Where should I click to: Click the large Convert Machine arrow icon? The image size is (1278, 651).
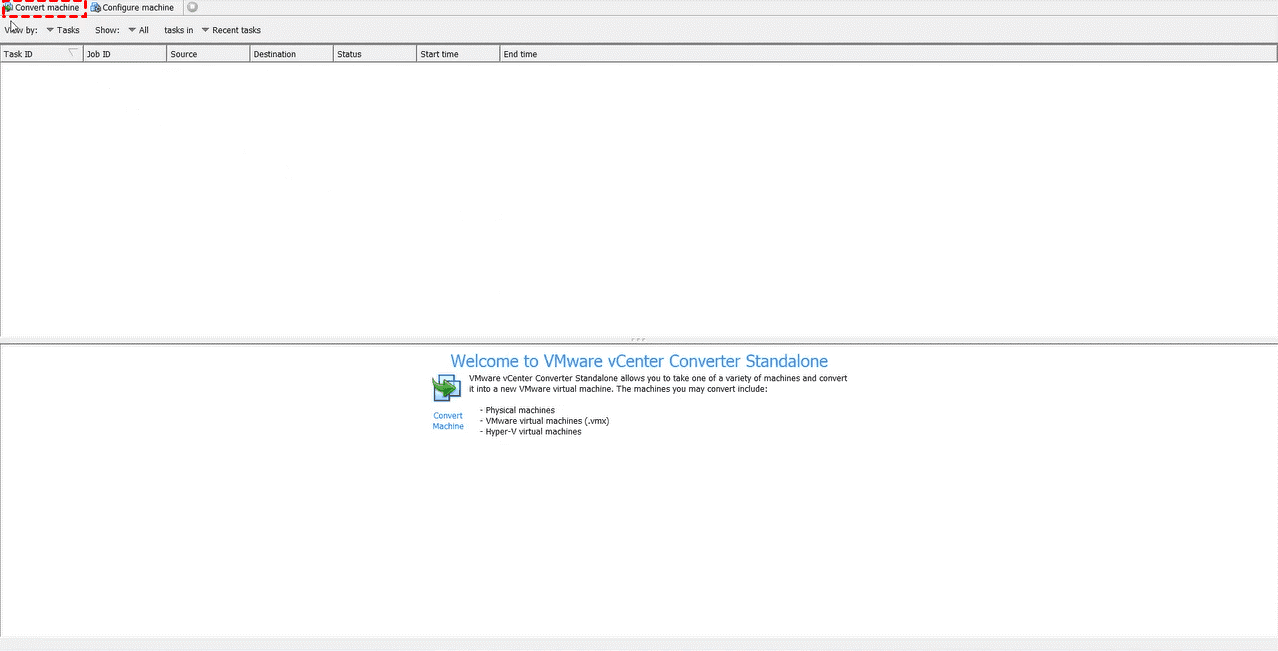[446, 388]
